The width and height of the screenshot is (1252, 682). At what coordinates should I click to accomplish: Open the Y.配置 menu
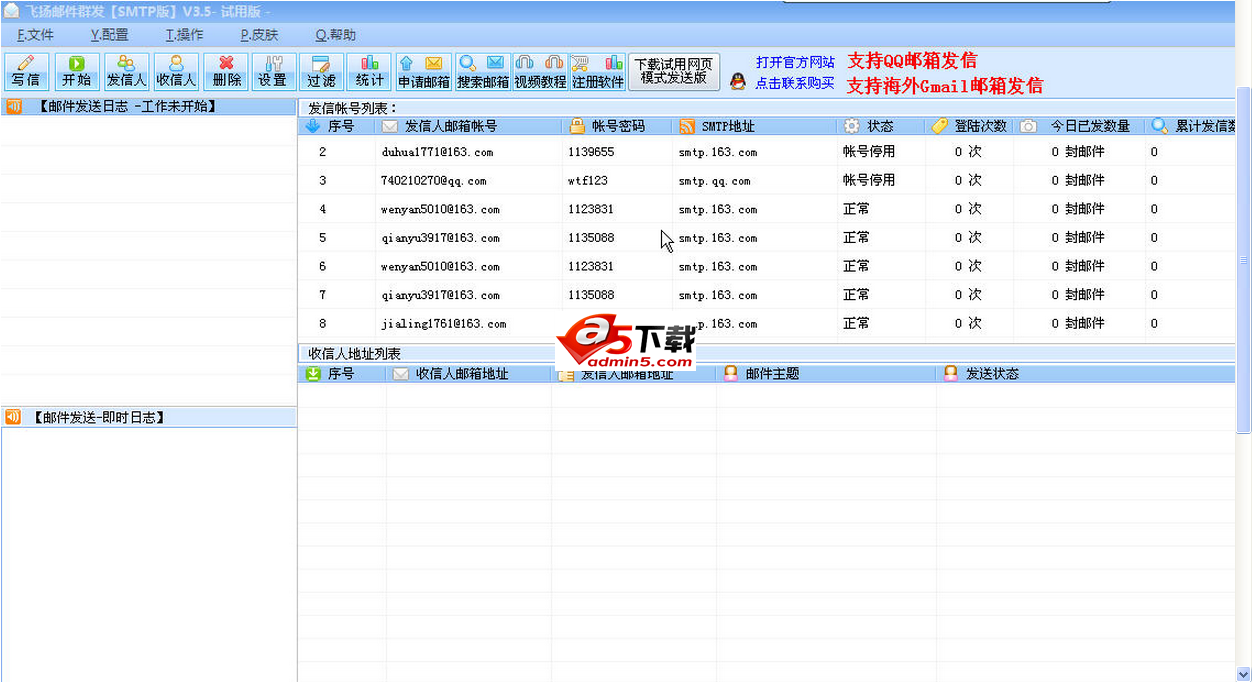[109, 35]
